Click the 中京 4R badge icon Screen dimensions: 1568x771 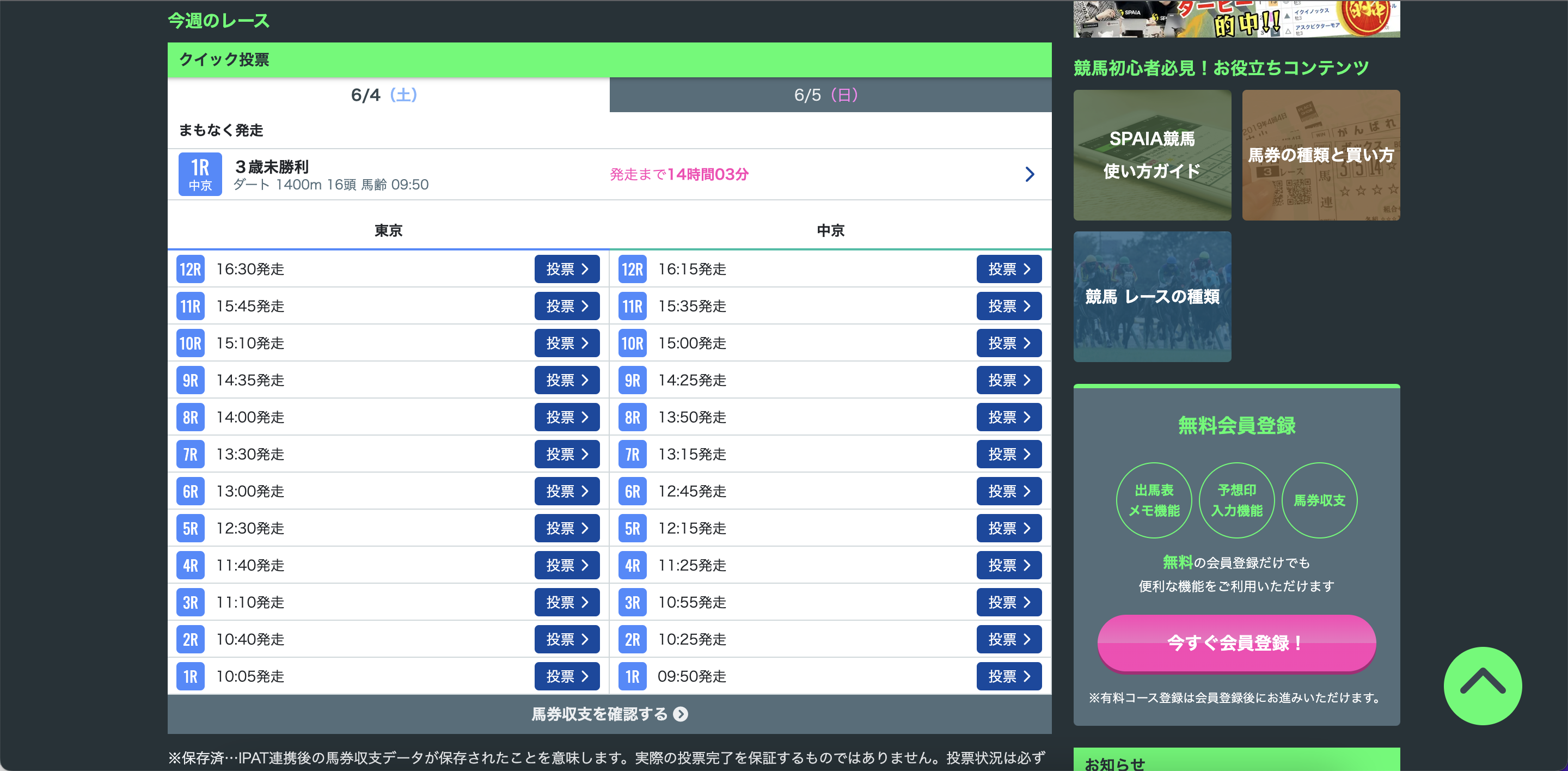click(x=633, y=565)
